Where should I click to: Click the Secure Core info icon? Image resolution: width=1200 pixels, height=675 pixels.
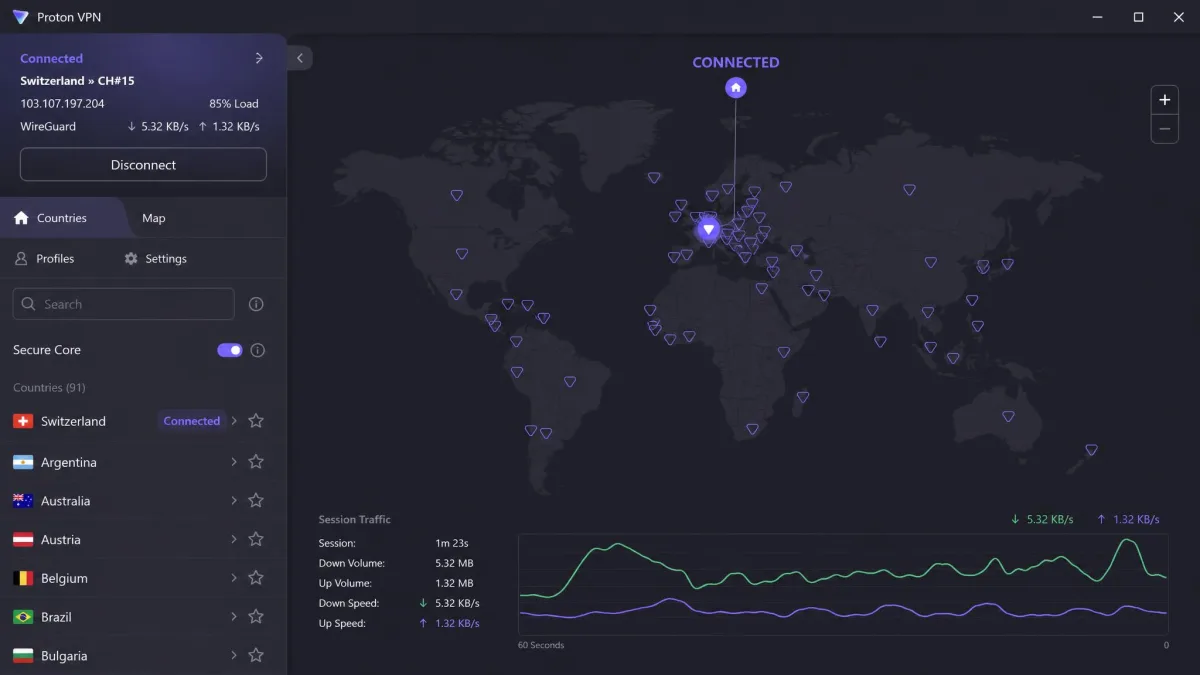pos(258,350)
